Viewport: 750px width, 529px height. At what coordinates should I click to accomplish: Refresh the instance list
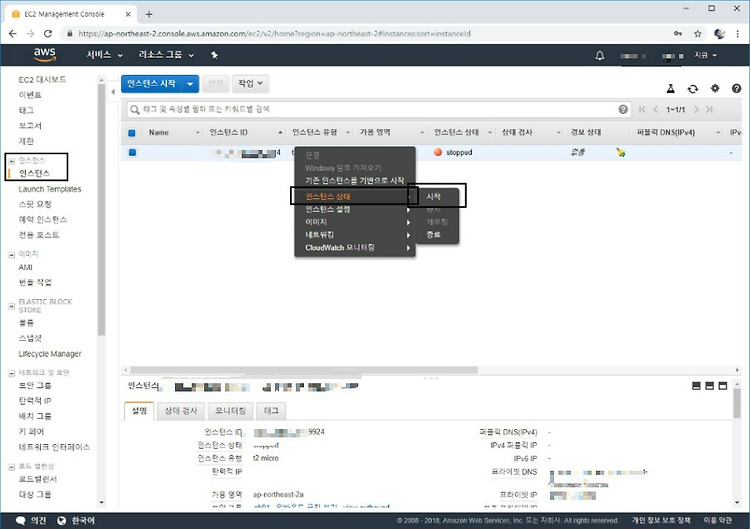click(693, 88)
